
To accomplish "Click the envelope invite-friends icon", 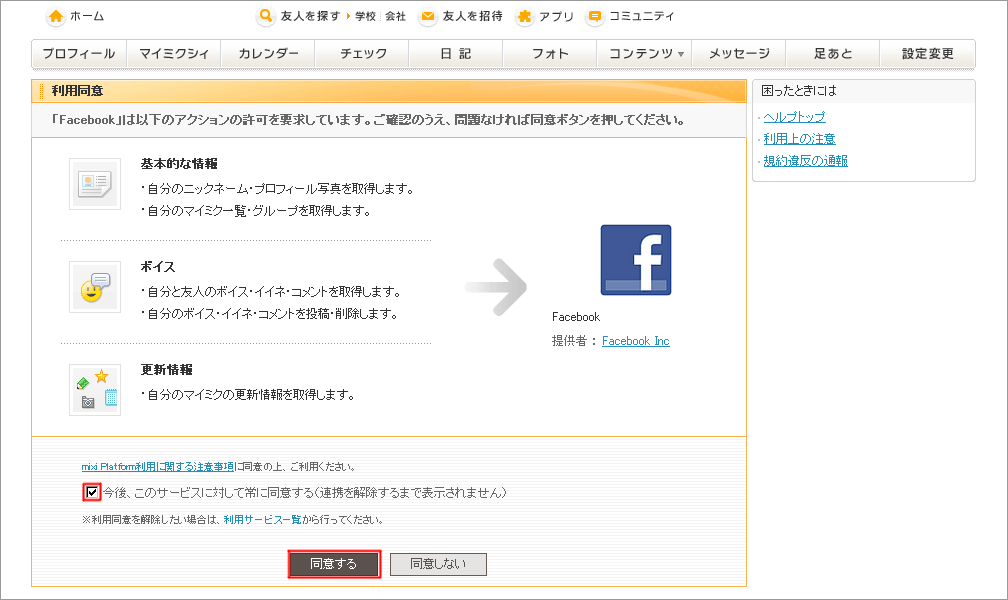I will [428, 16].
